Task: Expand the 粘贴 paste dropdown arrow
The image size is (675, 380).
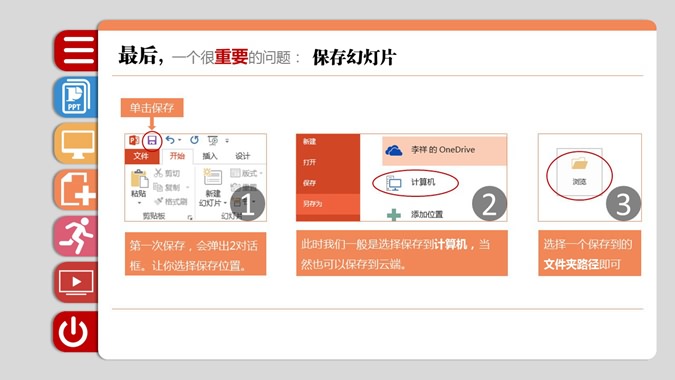Action: click(x=139, y=203)
